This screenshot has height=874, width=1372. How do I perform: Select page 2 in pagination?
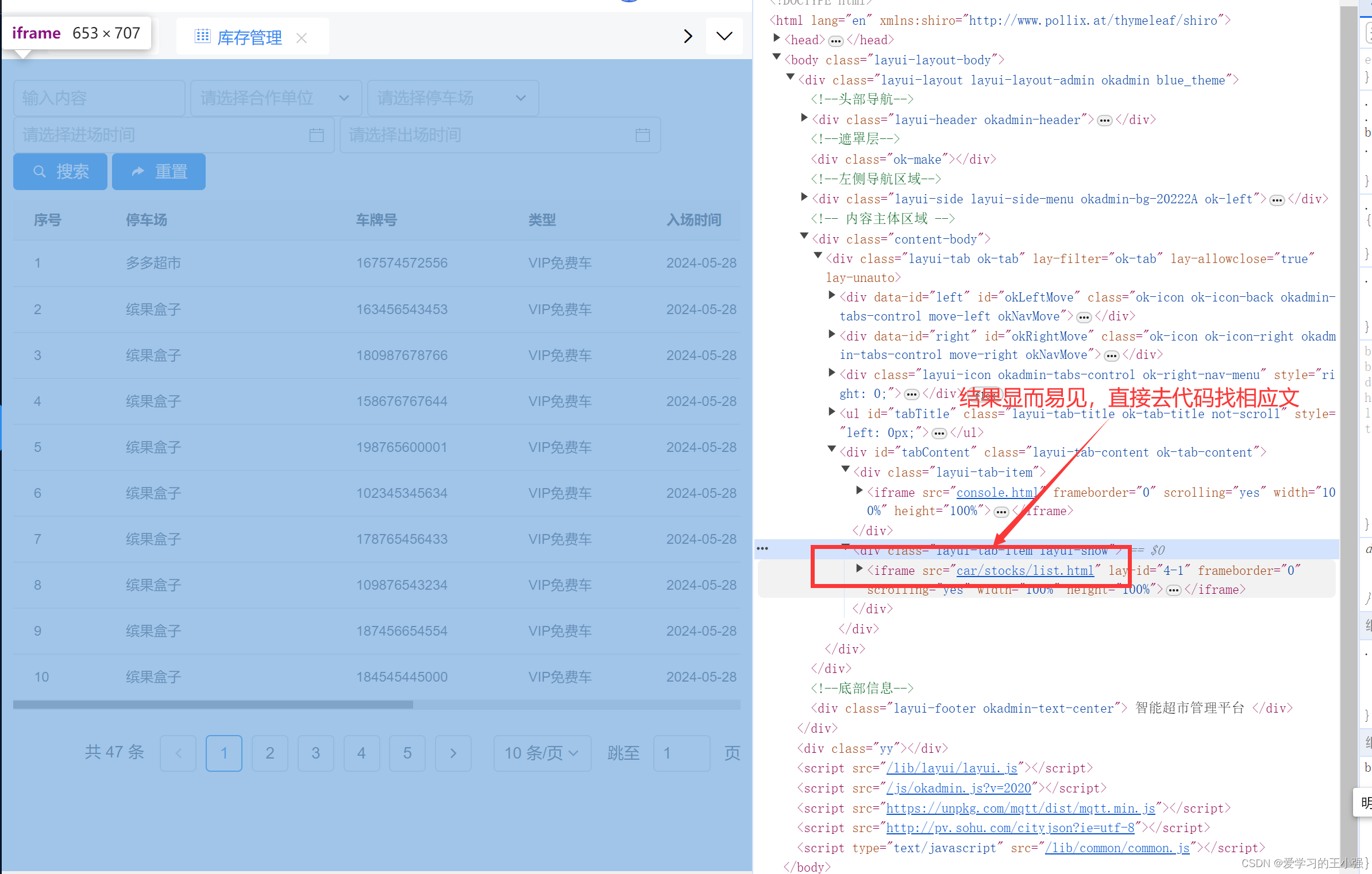270,753
